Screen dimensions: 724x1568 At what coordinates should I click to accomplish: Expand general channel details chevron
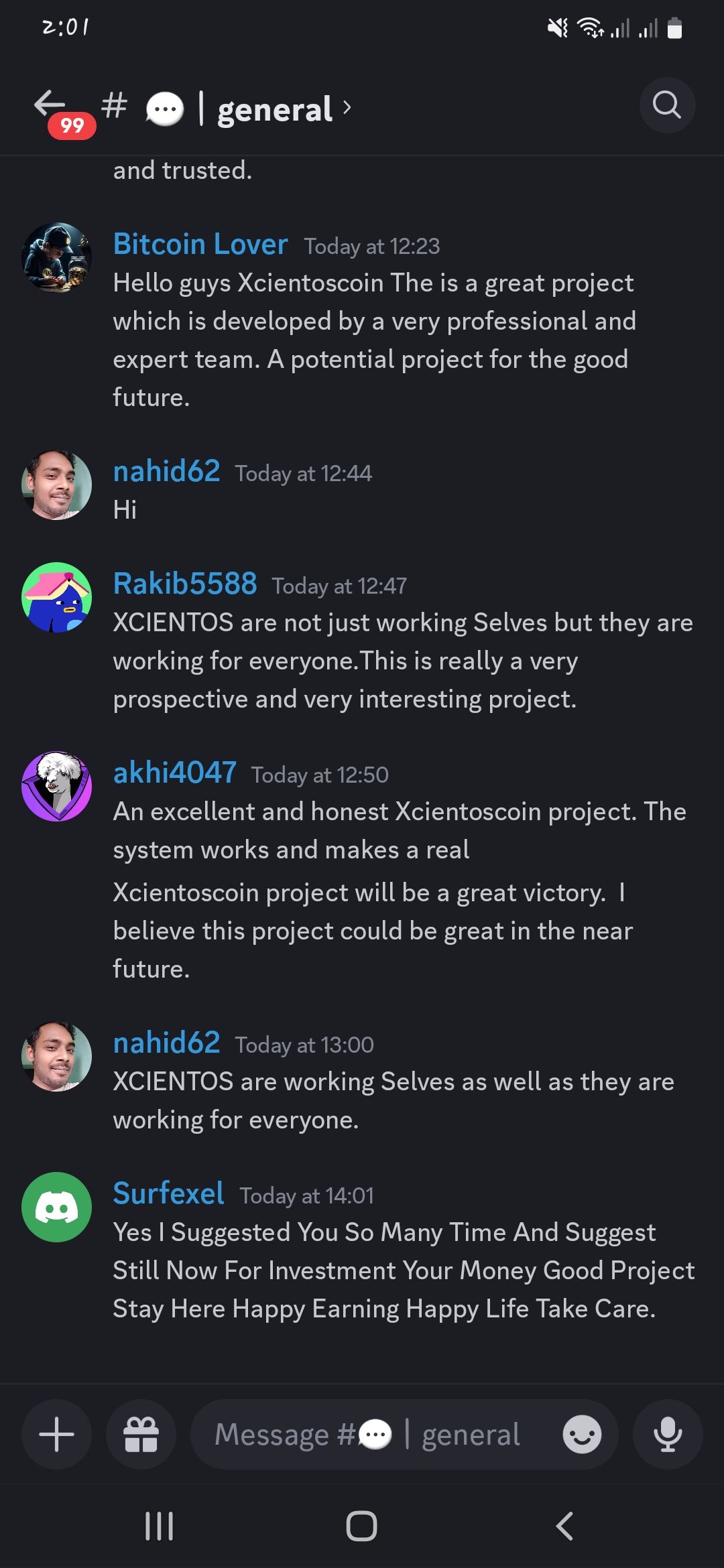click(x=347, y=107)
